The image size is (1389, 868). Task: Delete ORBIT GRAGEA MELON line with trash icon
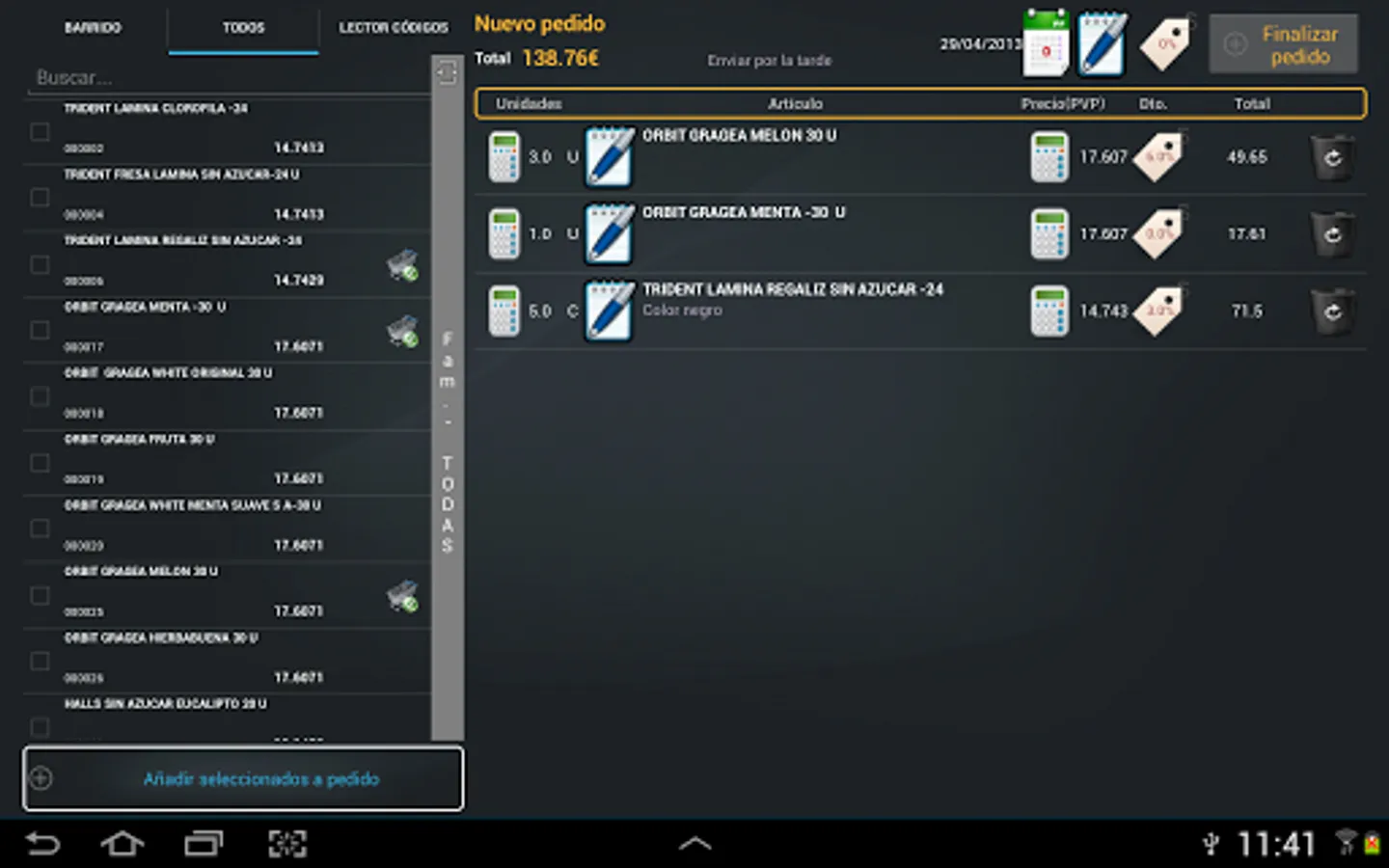1332,157
